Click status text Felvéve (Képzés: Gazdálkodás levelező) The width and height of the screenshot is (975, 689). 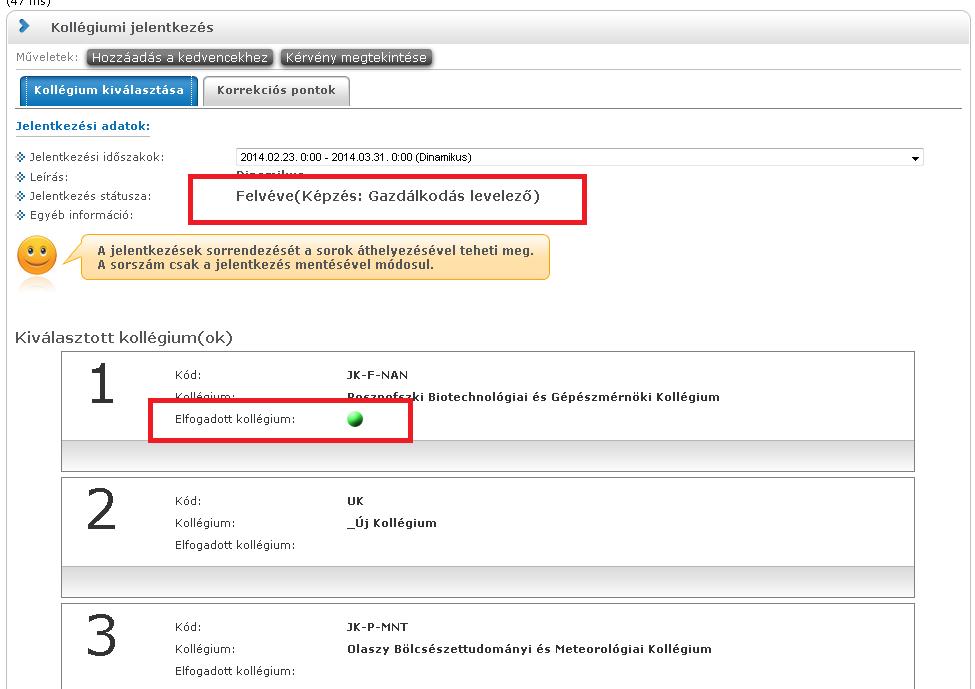387,197
